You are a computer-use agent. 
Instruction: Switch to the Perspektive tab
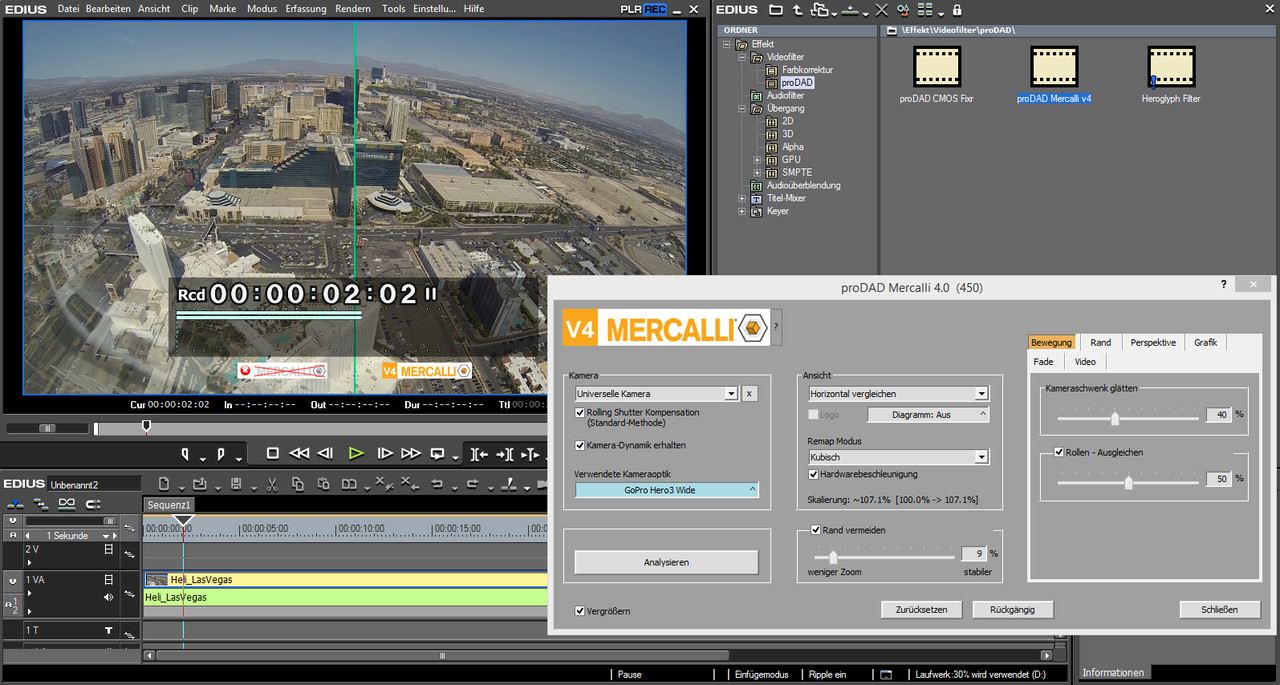(1153, 342)
